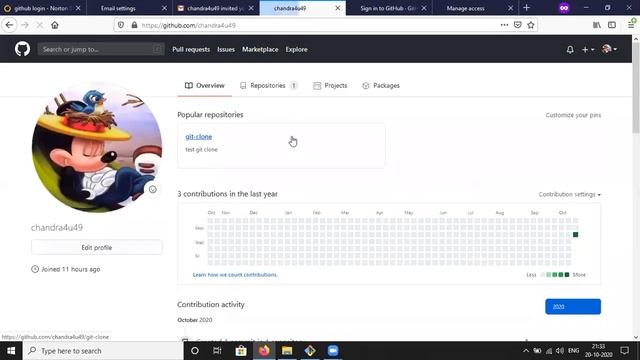Open the git-clone repository link
The width and height of the screenshot is (640, 360).
[199, 137]
